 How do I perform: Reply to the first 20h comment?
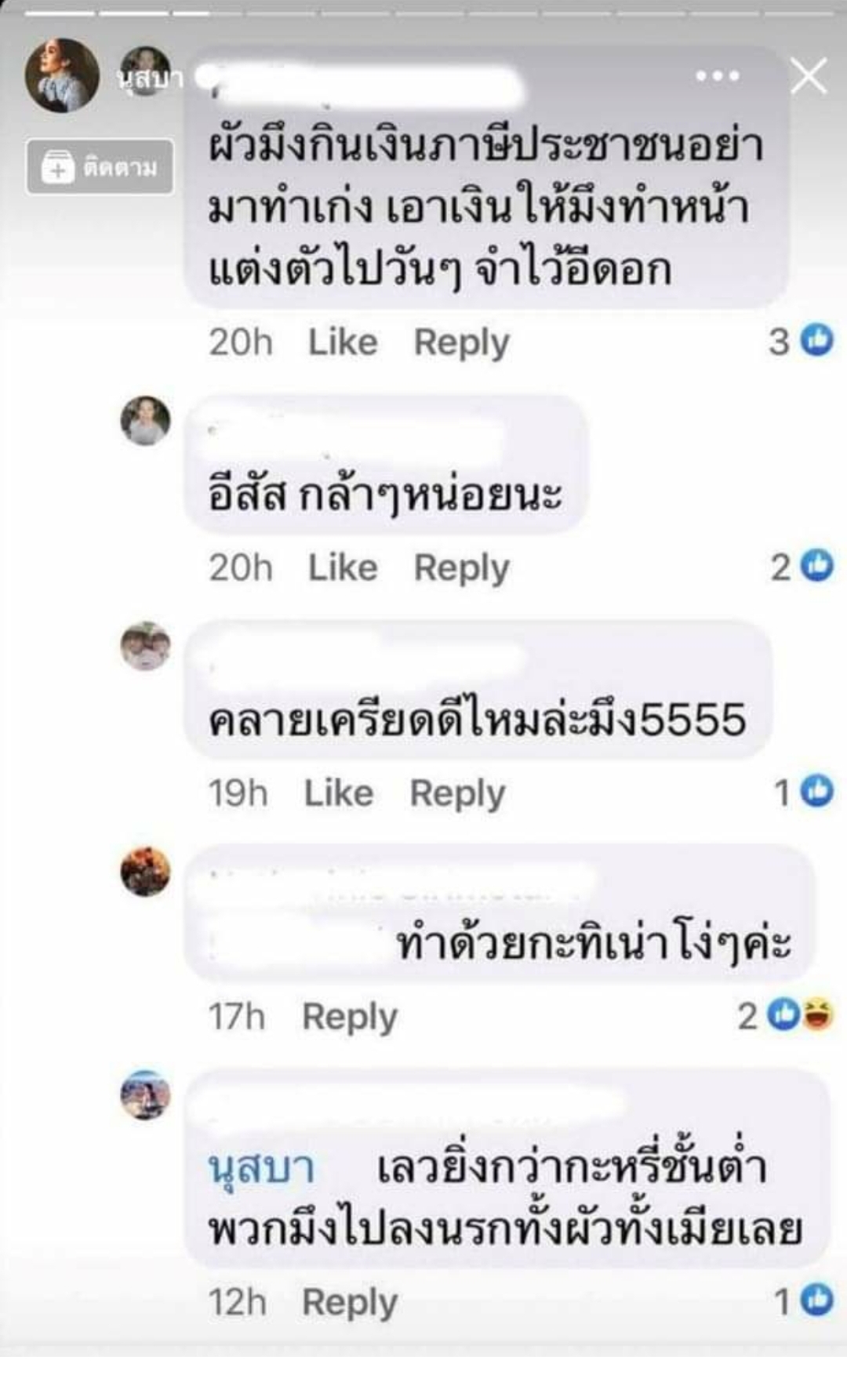(x=461, y=343)
